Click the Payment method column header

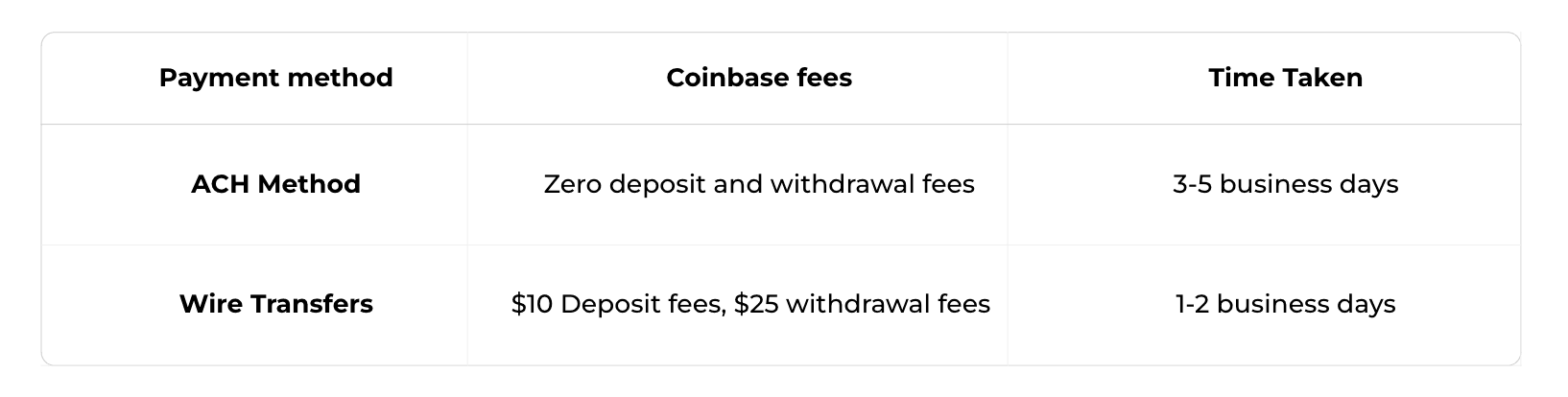pos(275,78)
